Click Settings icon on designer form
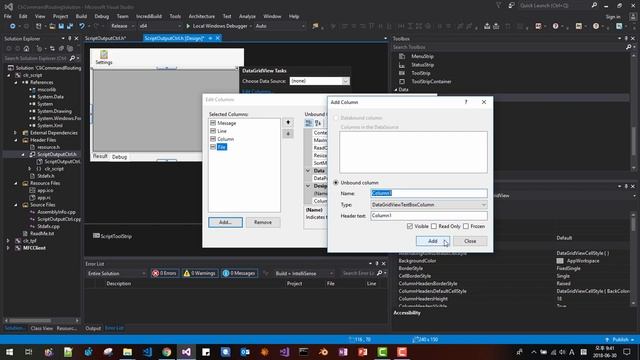Viewport: 640px width, 360px height. [x=104, y=58]
